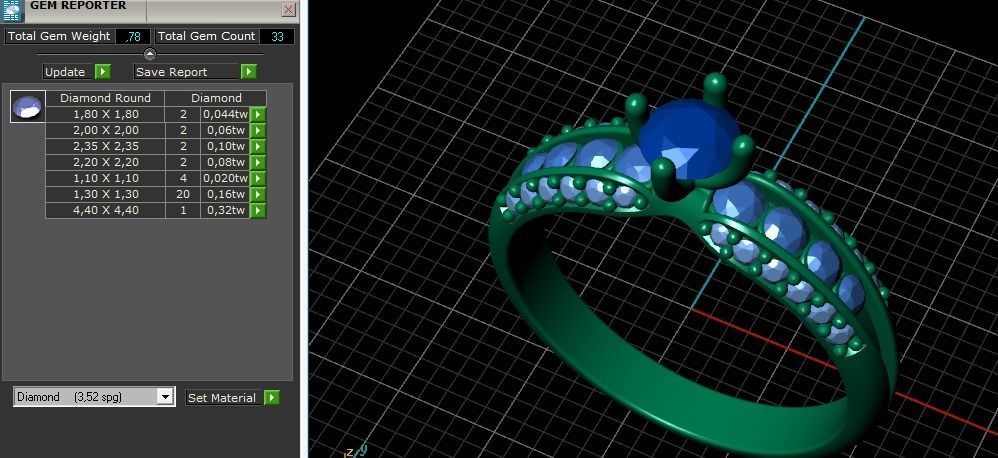Click the Gem Reporter panel icon
The width and height of the screenshot is (998, 458).
pos(12,11)
